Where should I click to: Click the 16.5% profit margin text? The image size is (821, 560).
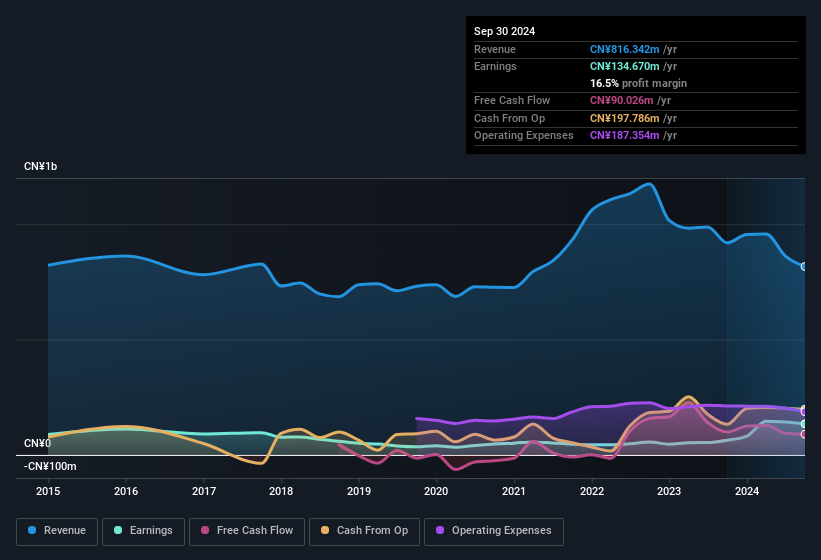(638, 83)
